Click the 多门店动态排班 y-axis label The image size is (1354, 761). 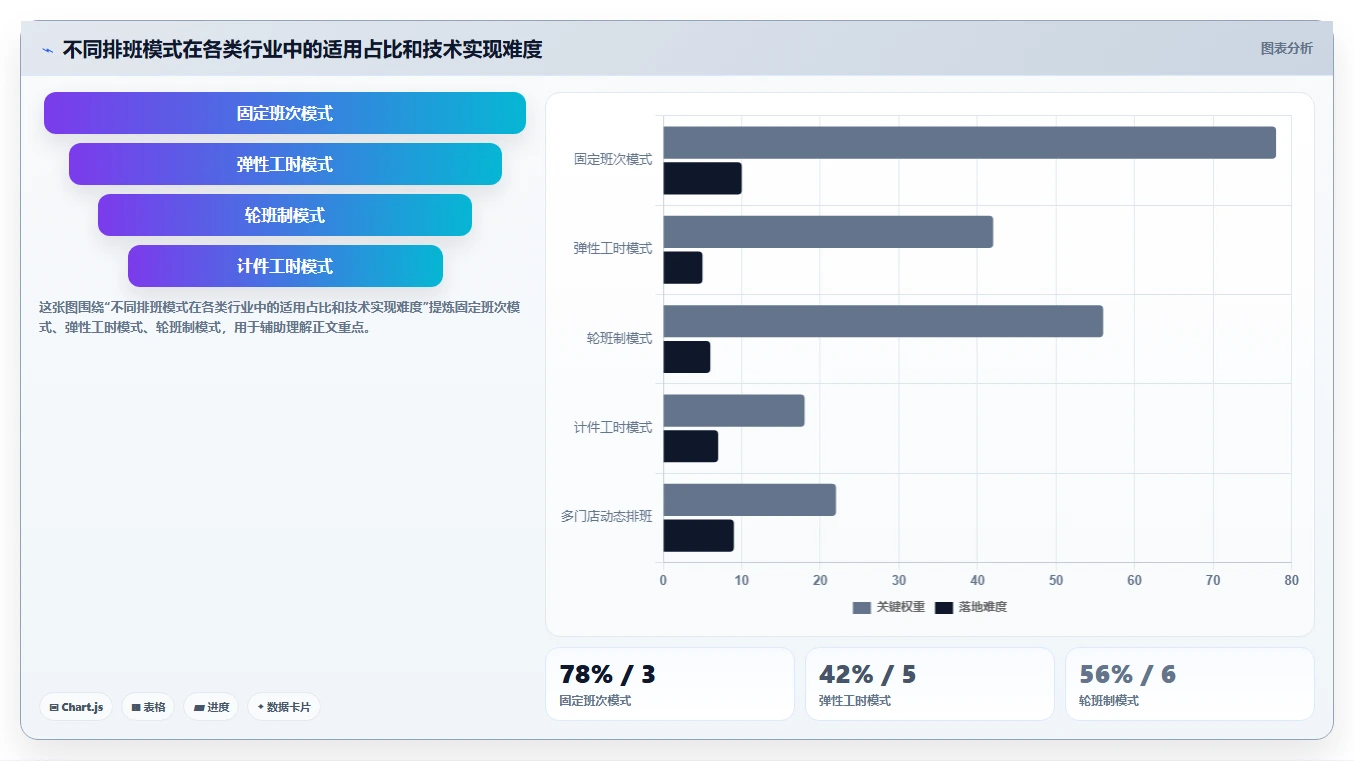pyautogui.click(x=607, y=516)
